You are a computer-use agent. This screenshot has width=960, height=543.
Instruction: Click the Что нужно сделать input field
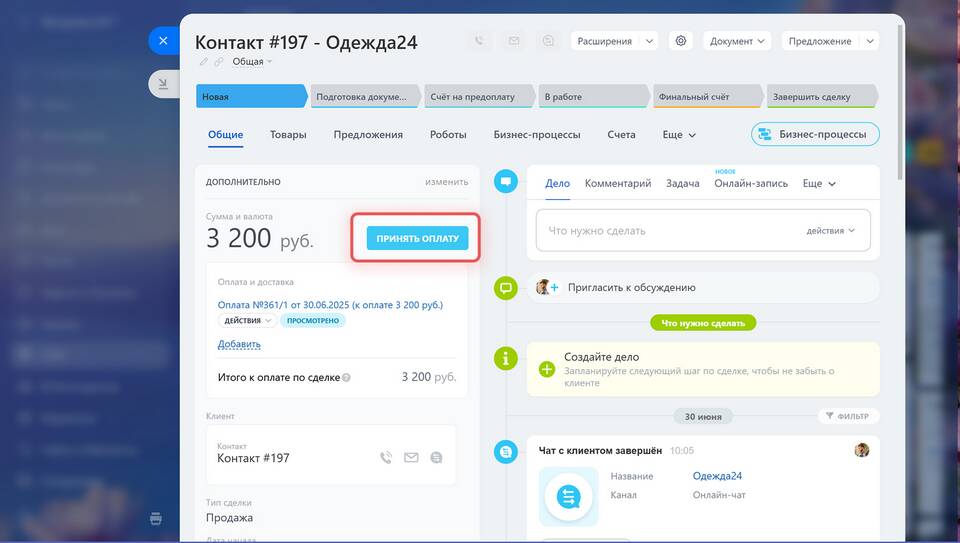point(670,231)
